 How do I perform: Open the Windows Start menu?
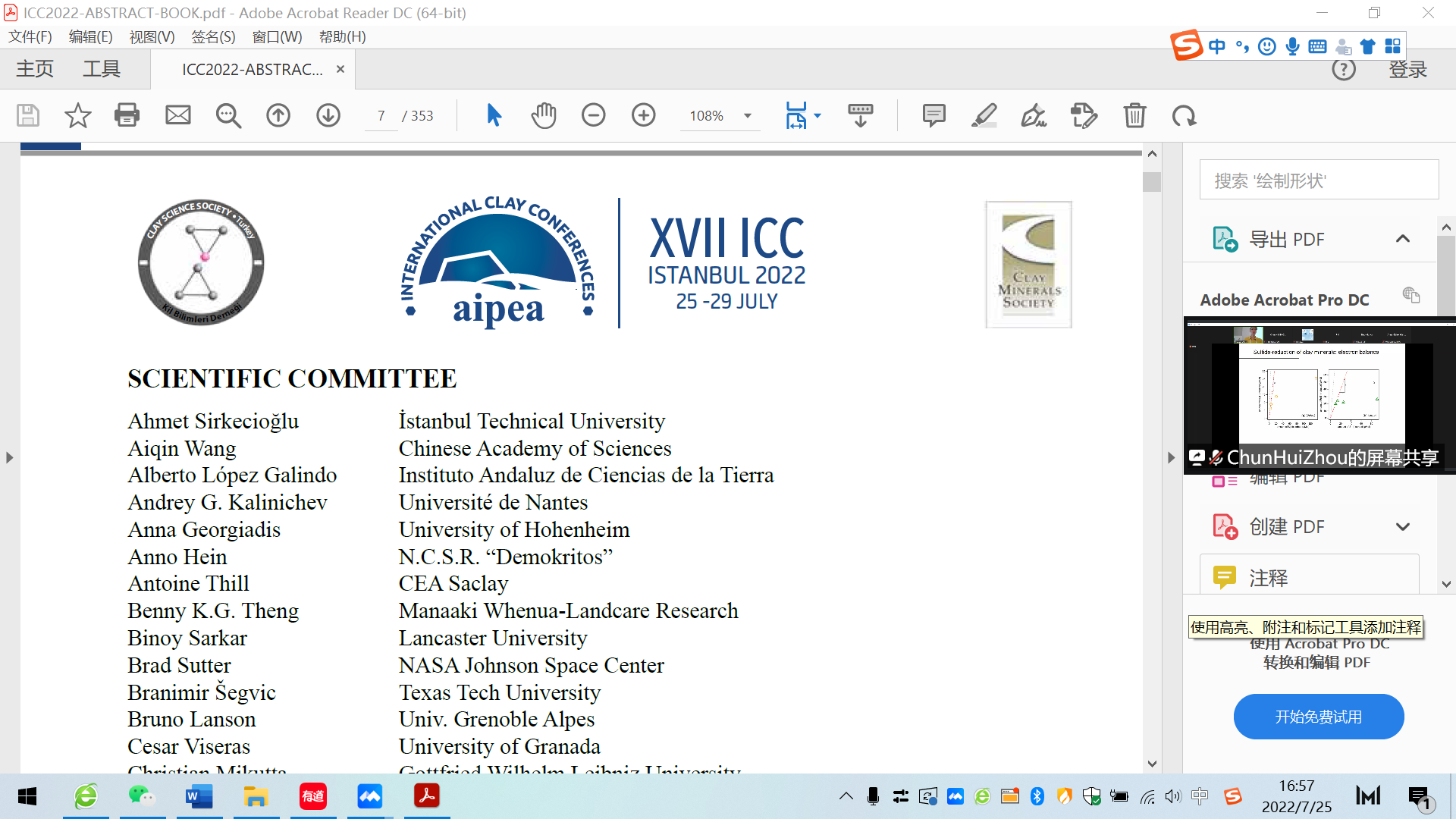tap(27, 796)
